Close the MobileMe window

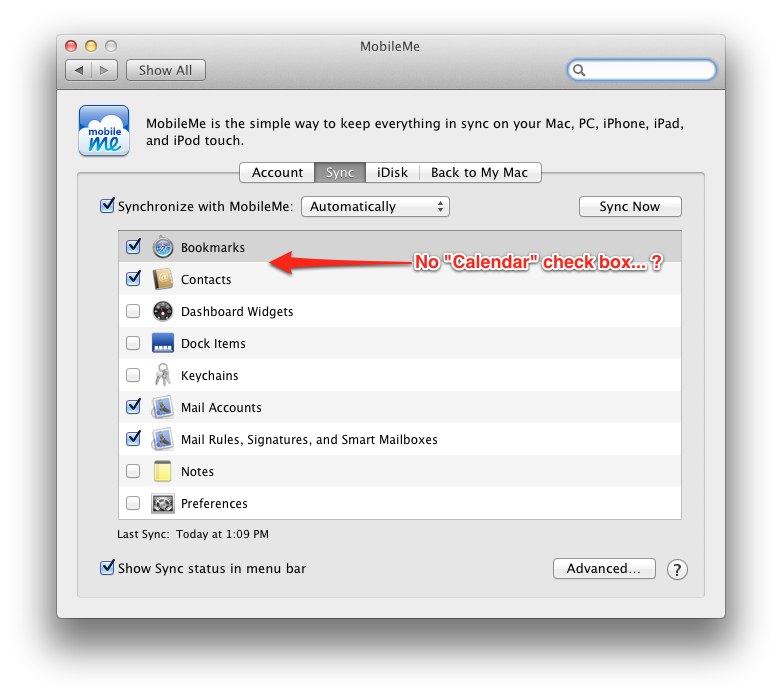click(x=71, y=46)
